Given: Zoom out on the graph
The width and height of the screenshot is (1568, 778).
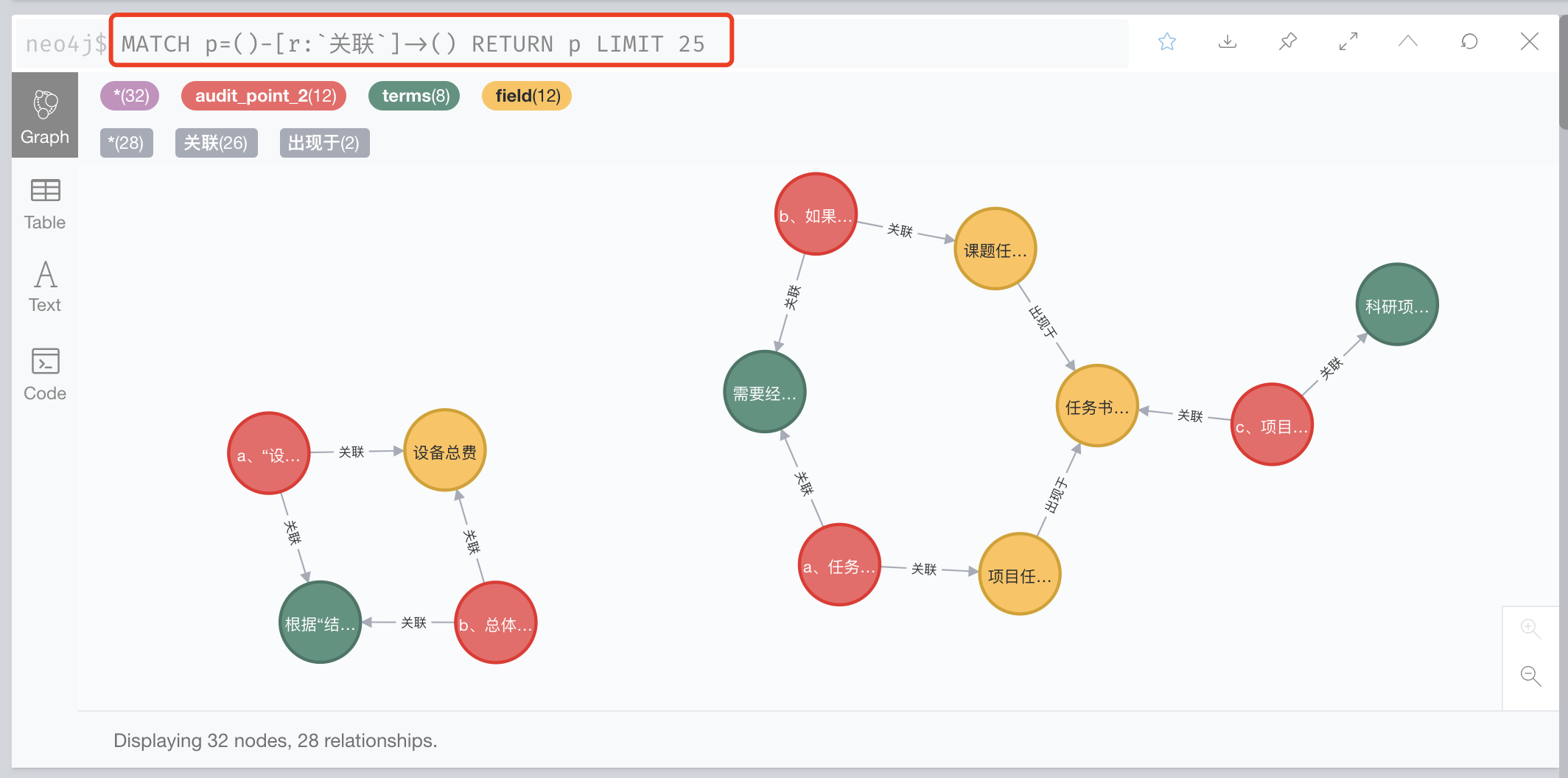Looking at the screenshot, I should [1530, 676].
